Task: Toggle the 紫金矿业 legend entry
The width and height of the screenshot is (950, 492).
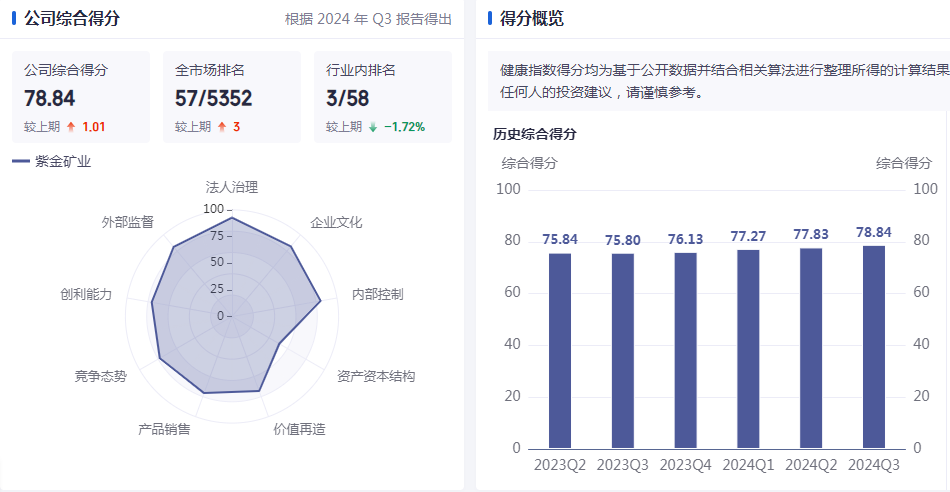Action: click(x=51, y=162)
